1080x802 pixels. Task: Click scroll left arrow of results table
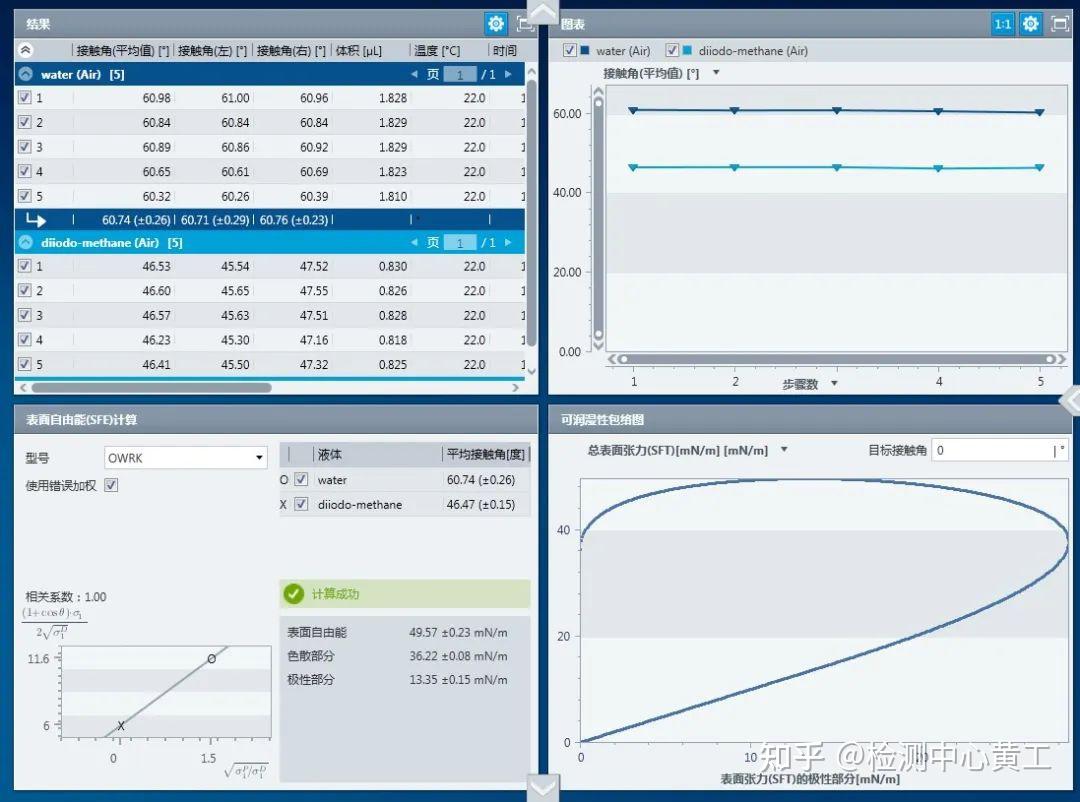coord(23,388)
